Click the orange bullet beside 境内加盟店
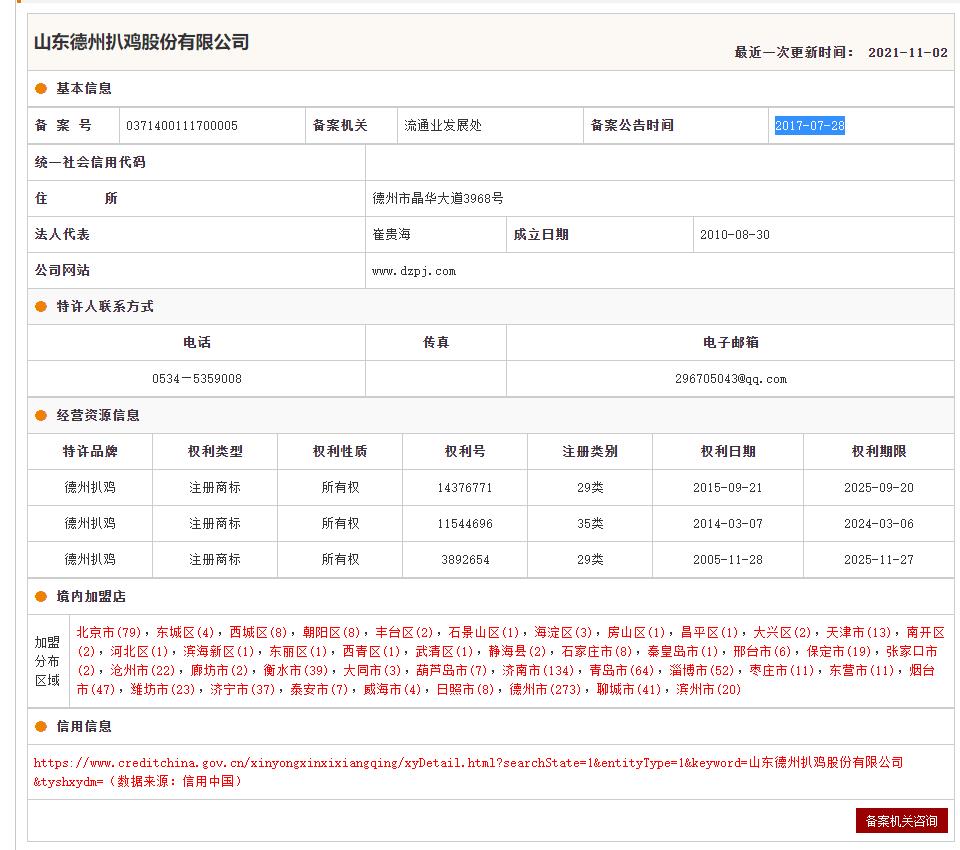960x850 pixels. [41, 597]
